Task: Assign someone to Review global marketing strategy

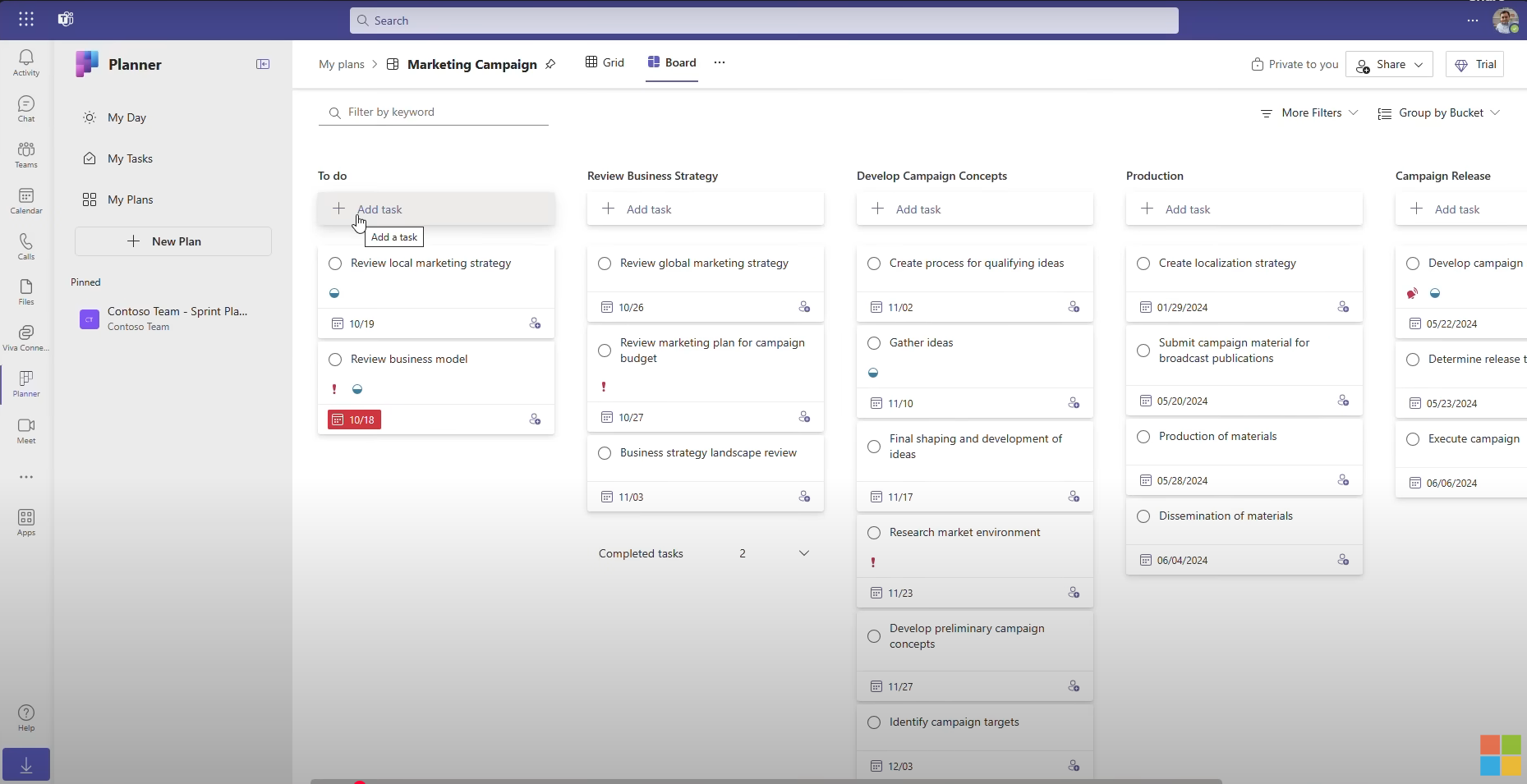Action: click(804, 307)
